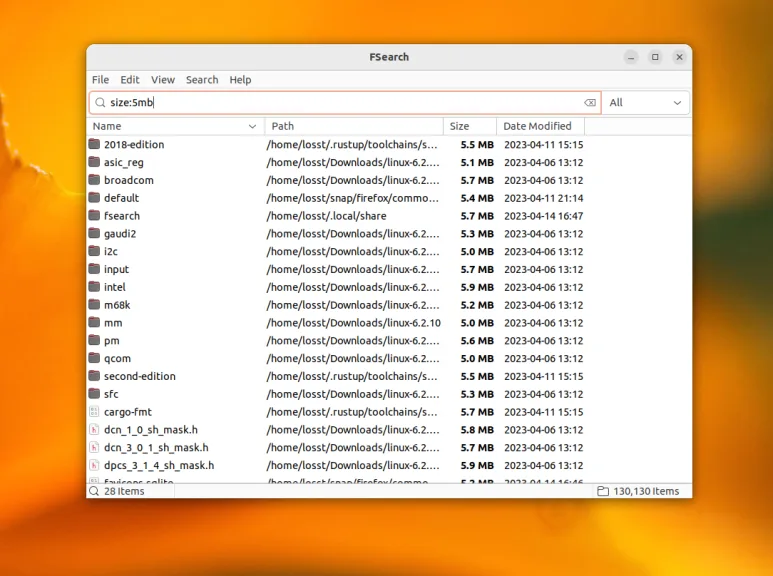
Task: Toggle Name column sort arrow
Action: pyautogui.click(x=252, y=126)
